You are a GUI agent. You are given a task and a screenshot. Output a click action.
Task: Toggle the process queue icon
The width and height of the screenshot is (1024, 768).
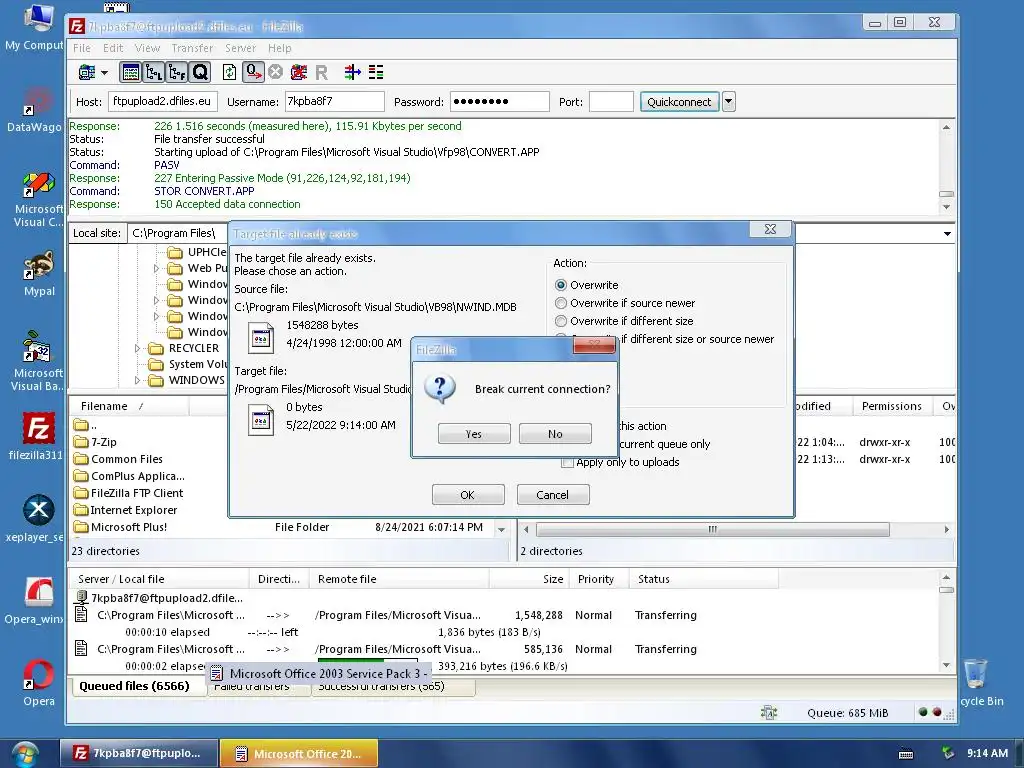tap(253, 72)
